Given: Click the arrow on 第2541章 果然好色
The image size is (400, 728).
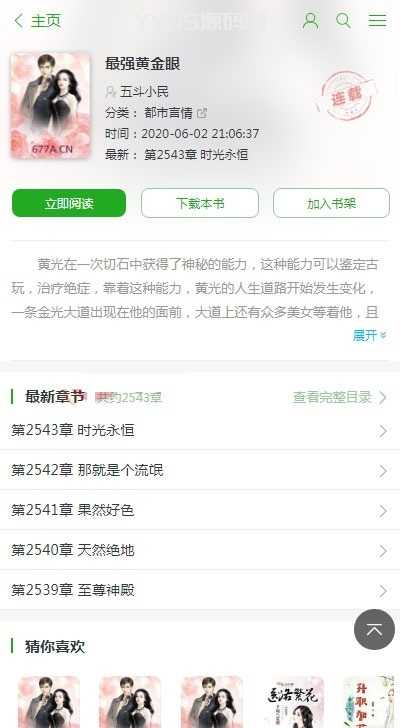Looking at the screenshot, I should click(x=383, y=511).
